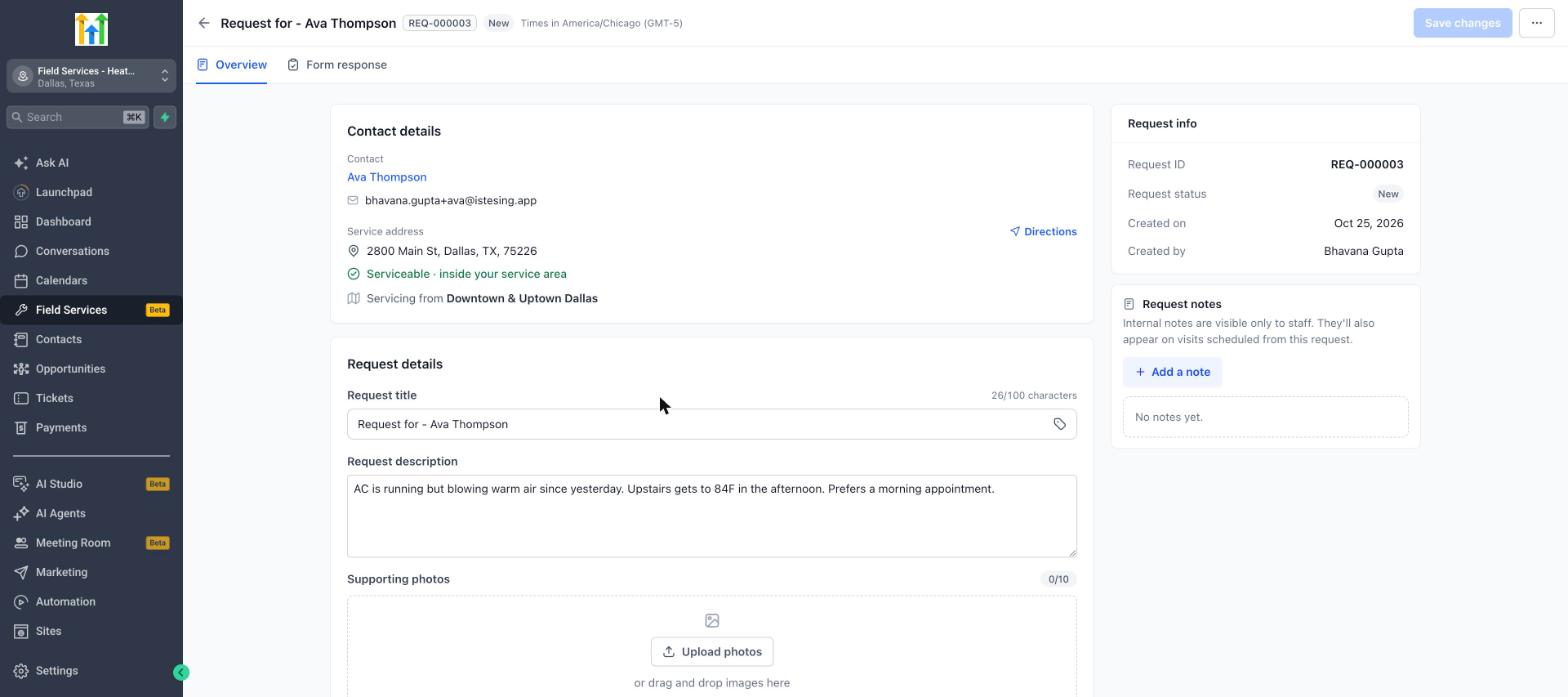Open Meeting Room in the sidebar
Screen dimensions: 1568x697
tap(91, 543)
